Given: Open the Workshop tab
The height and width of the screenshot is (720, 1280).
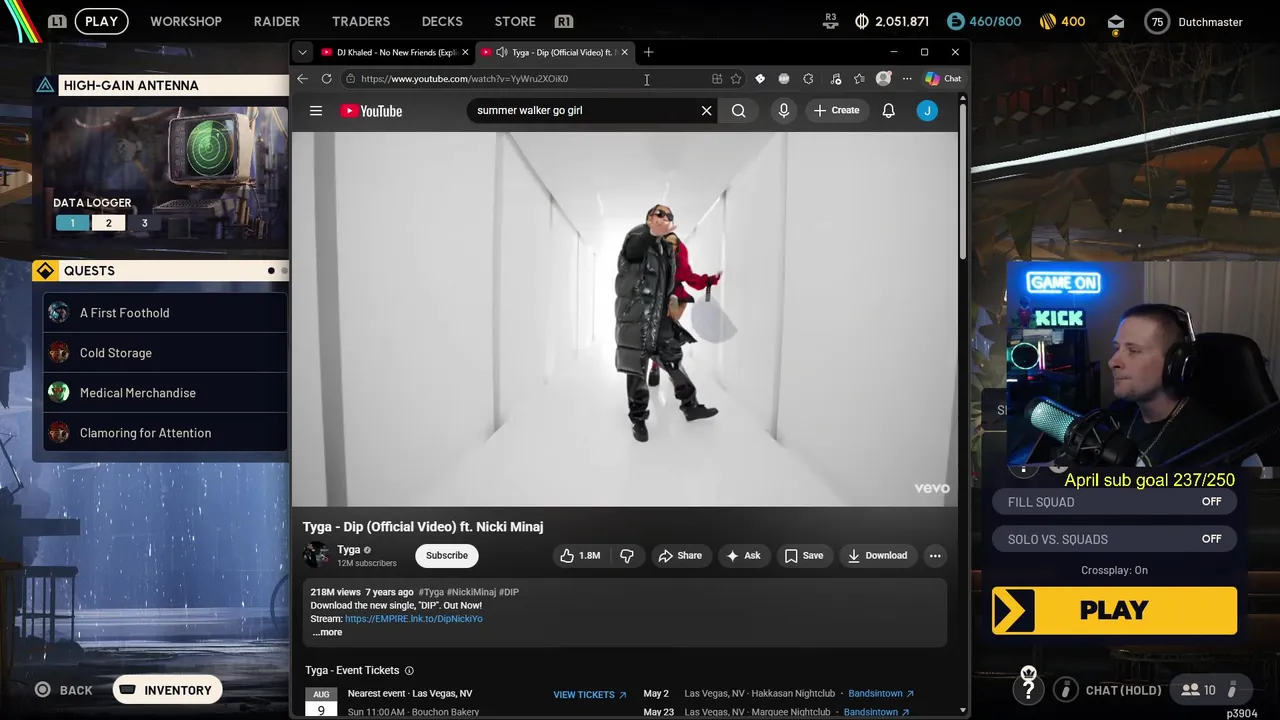Looking at the screenshot, I should point(186,21).
